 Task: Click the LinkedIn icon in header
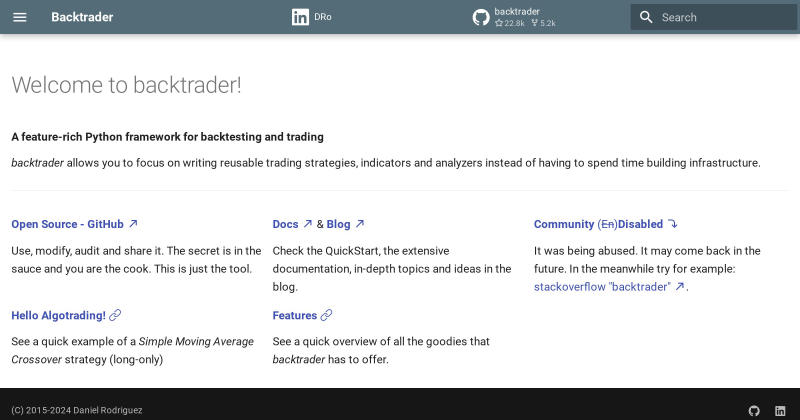pyautogui.click(x=300, y=17)
